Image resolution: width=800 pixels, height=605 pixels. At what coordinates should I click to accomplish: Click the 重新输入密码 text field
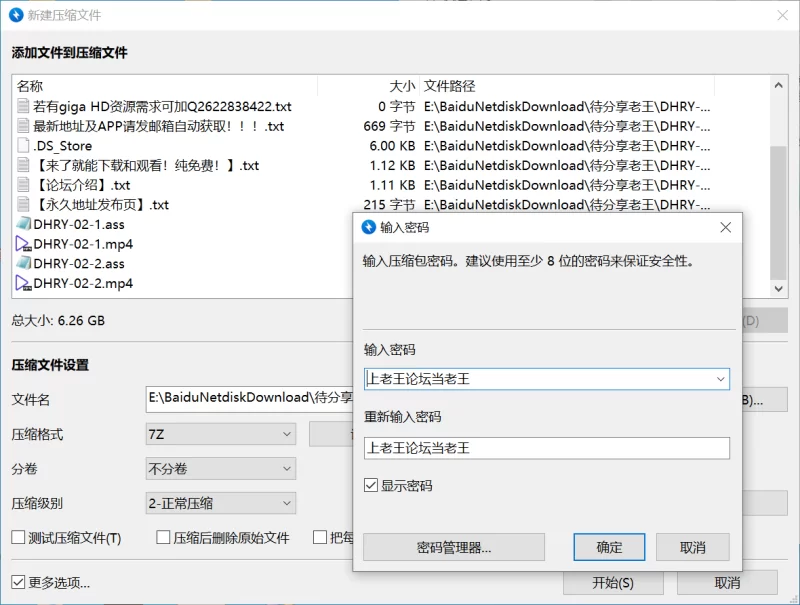coord(546,448)
